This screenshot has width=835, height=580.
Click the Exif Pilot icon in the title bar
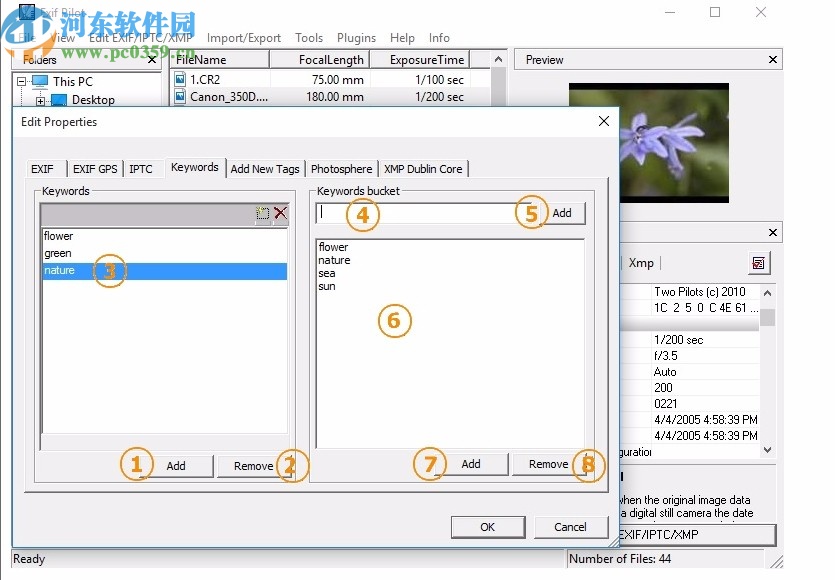pos(27,12)
